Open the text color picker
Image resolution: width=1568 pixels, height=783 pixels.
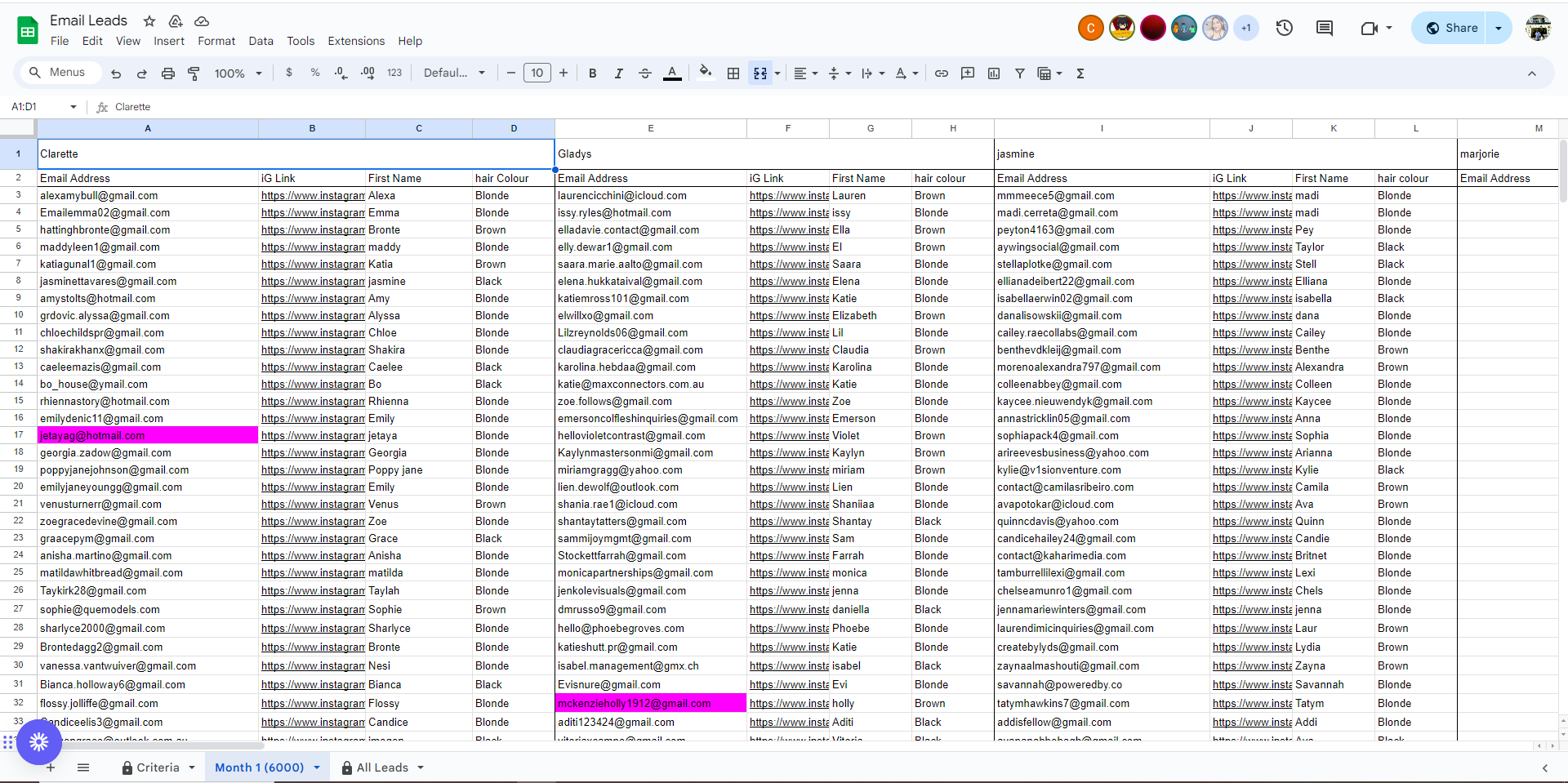click(672, 73)
